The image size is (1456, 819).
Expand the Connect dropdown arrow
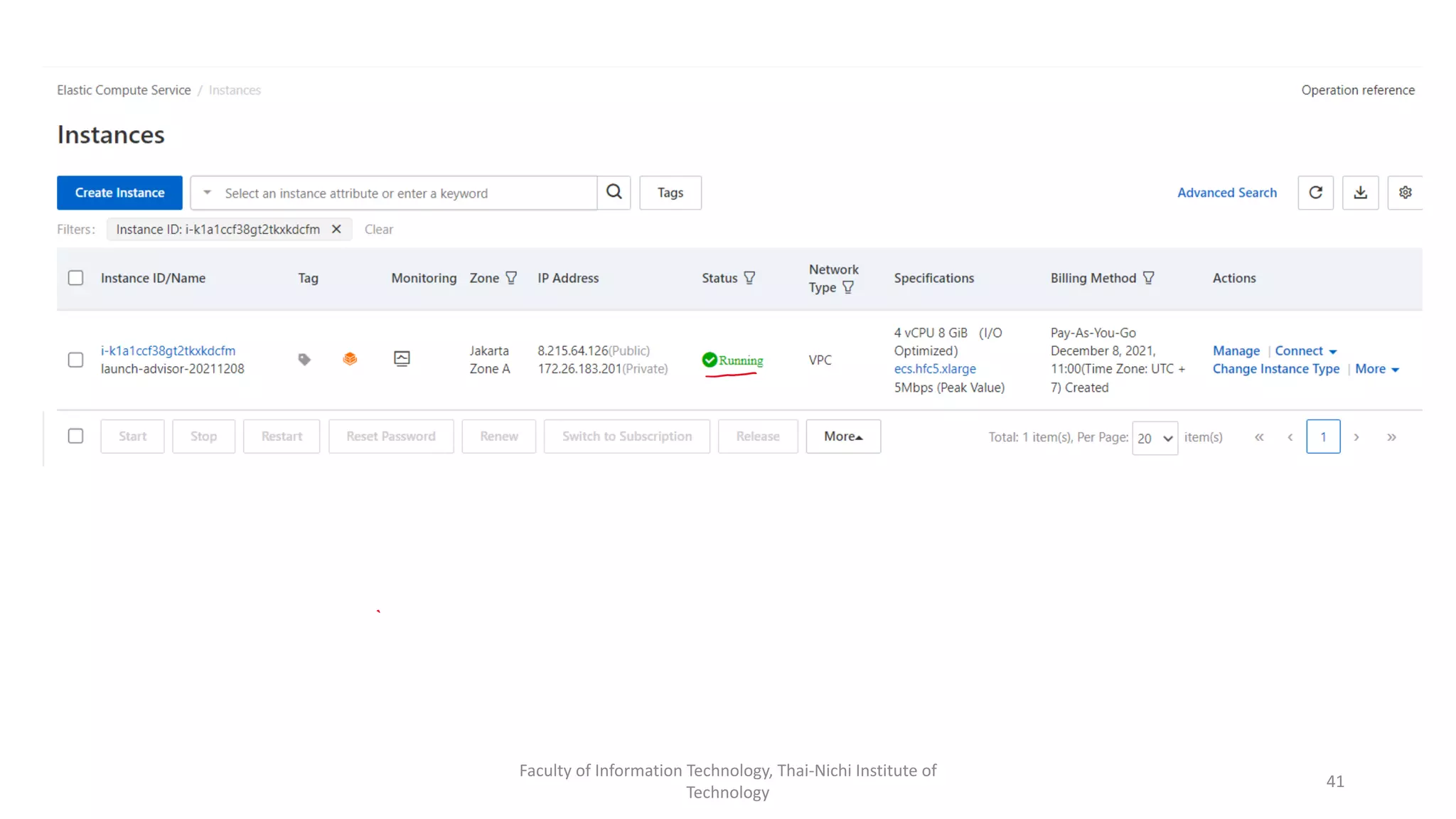click(1333, 351)
